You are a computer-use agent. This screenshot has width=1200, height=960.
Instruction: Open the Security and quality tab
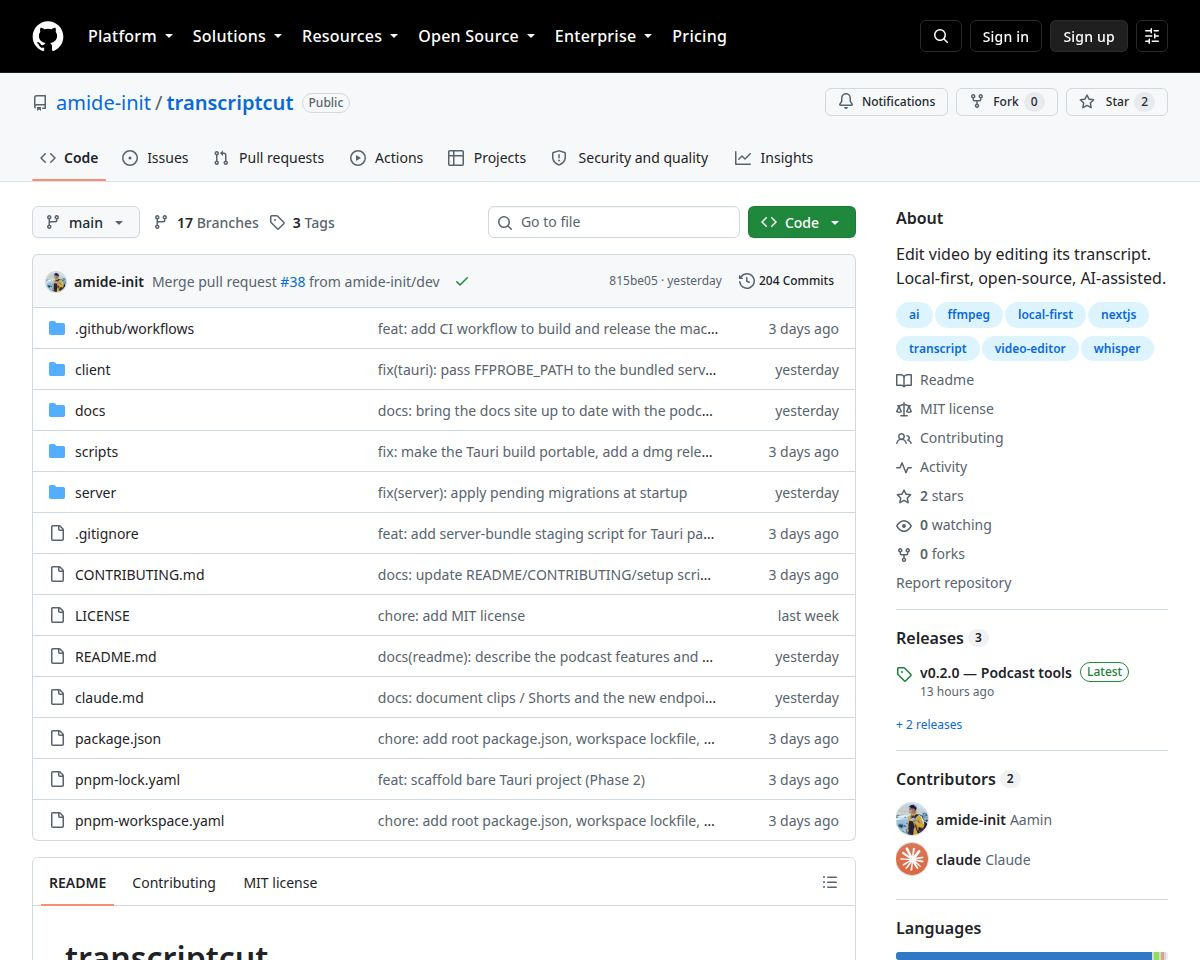click(x=630, y=158)
